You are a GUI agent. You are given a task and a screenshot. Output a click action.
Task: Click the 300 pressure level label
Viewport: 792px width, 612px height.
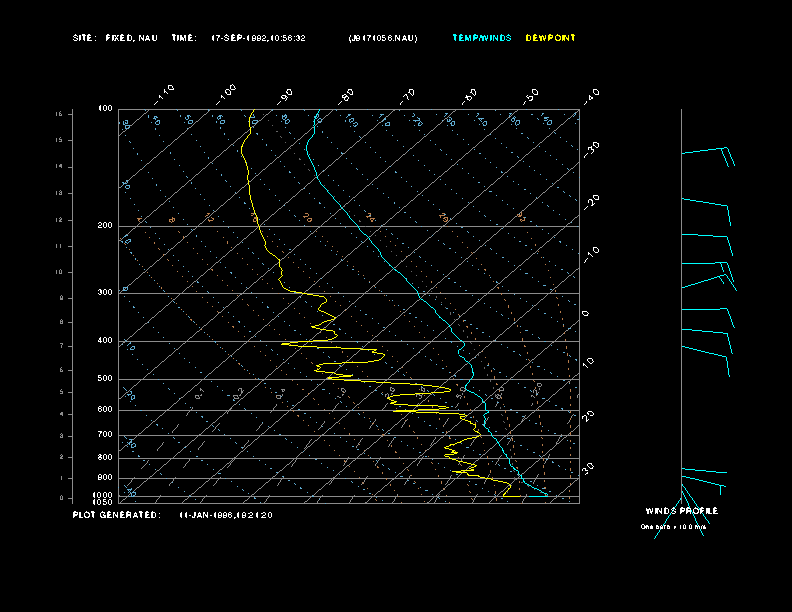click(105, 292)
